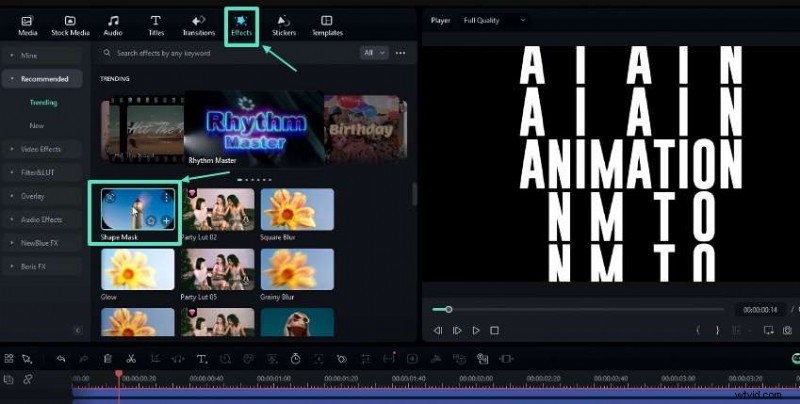Click the delete trash icon in timeline toolbar
Screen dimensions: 800x404
point(108,358)
